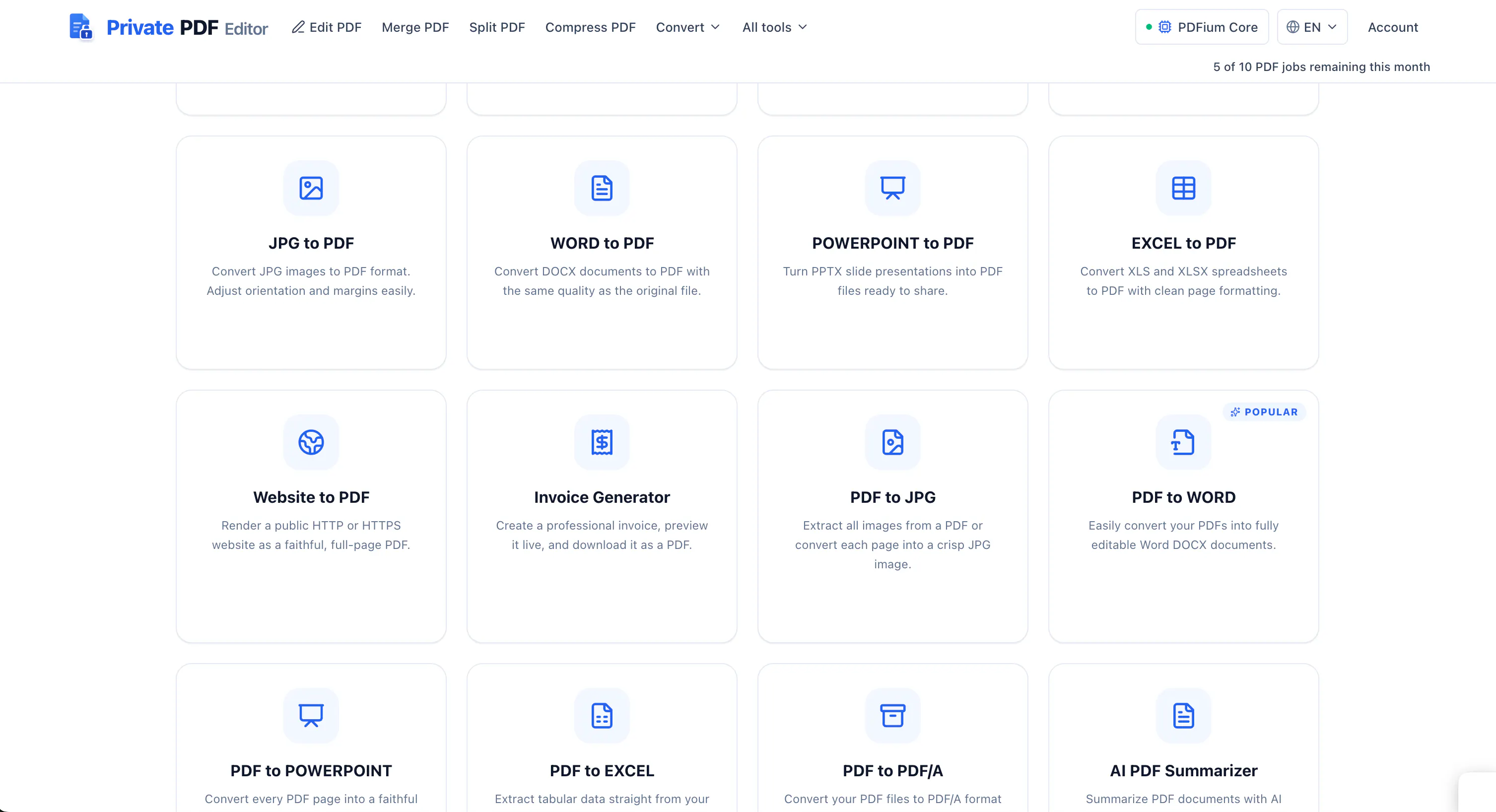Image resolution: width=1496 pixels, height=812 pixels.
Task: Click the AI PDF Summarizer document icon
Action: tap(1184, 716)
